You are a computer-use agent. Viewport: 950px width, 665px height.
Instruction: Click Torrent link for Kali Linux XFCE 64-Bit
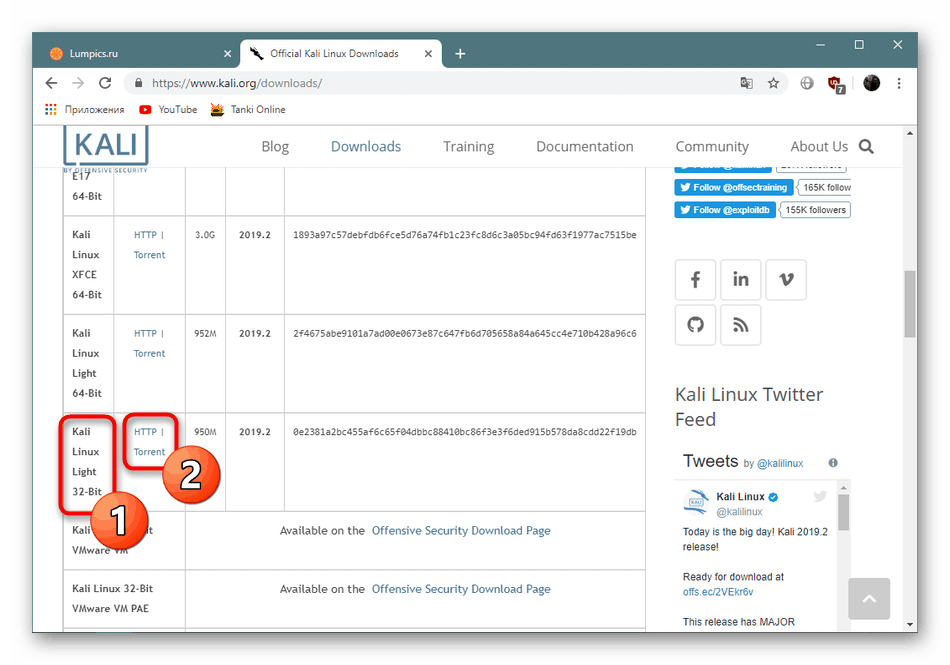149,255
